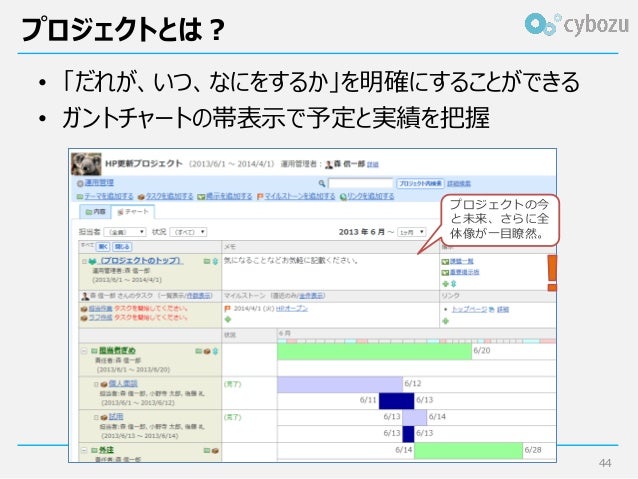The width and height of the screenshot is (638, 479).
Task: Click inside the project search field
Action: tap(361, 184)
